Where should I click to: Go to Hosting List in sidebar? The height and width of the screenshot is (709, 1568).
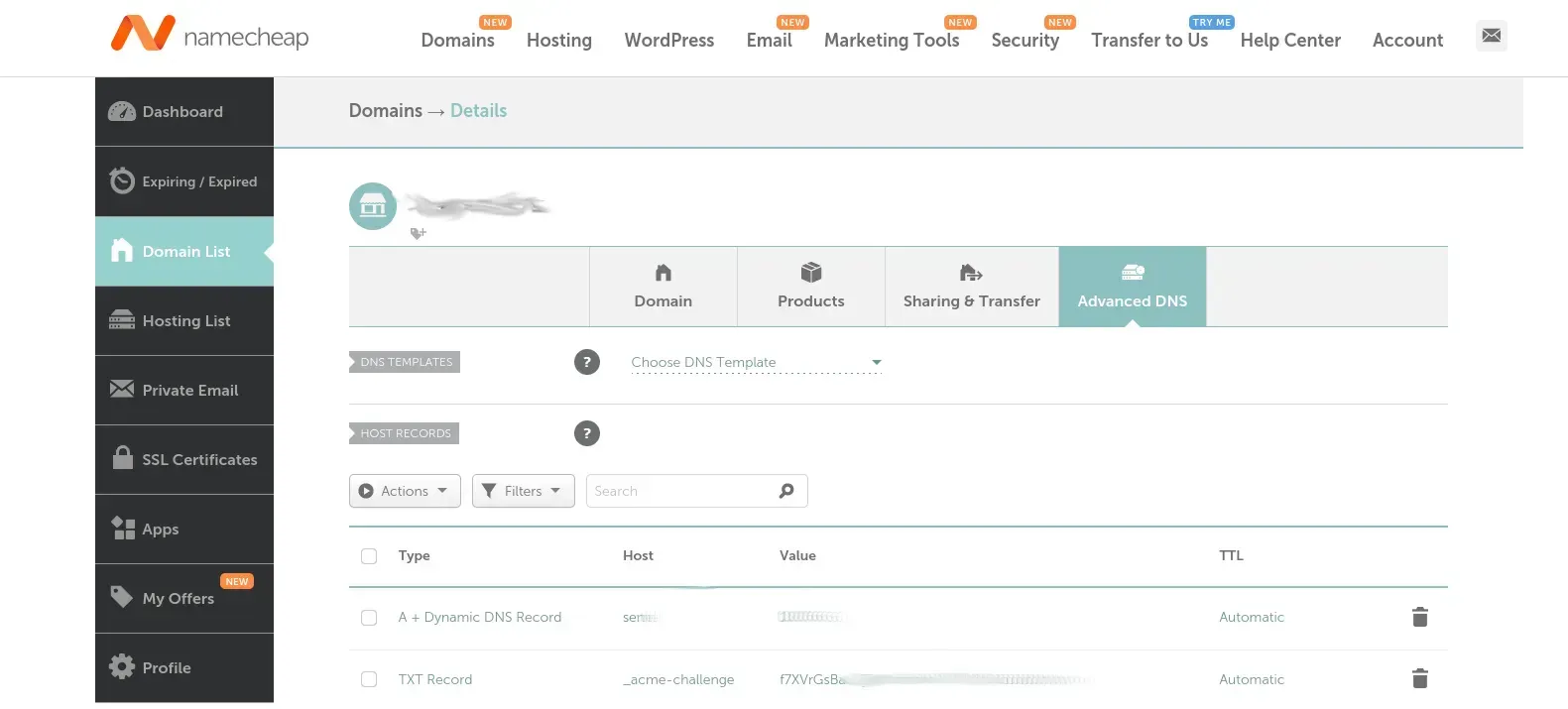click(184, 320)
